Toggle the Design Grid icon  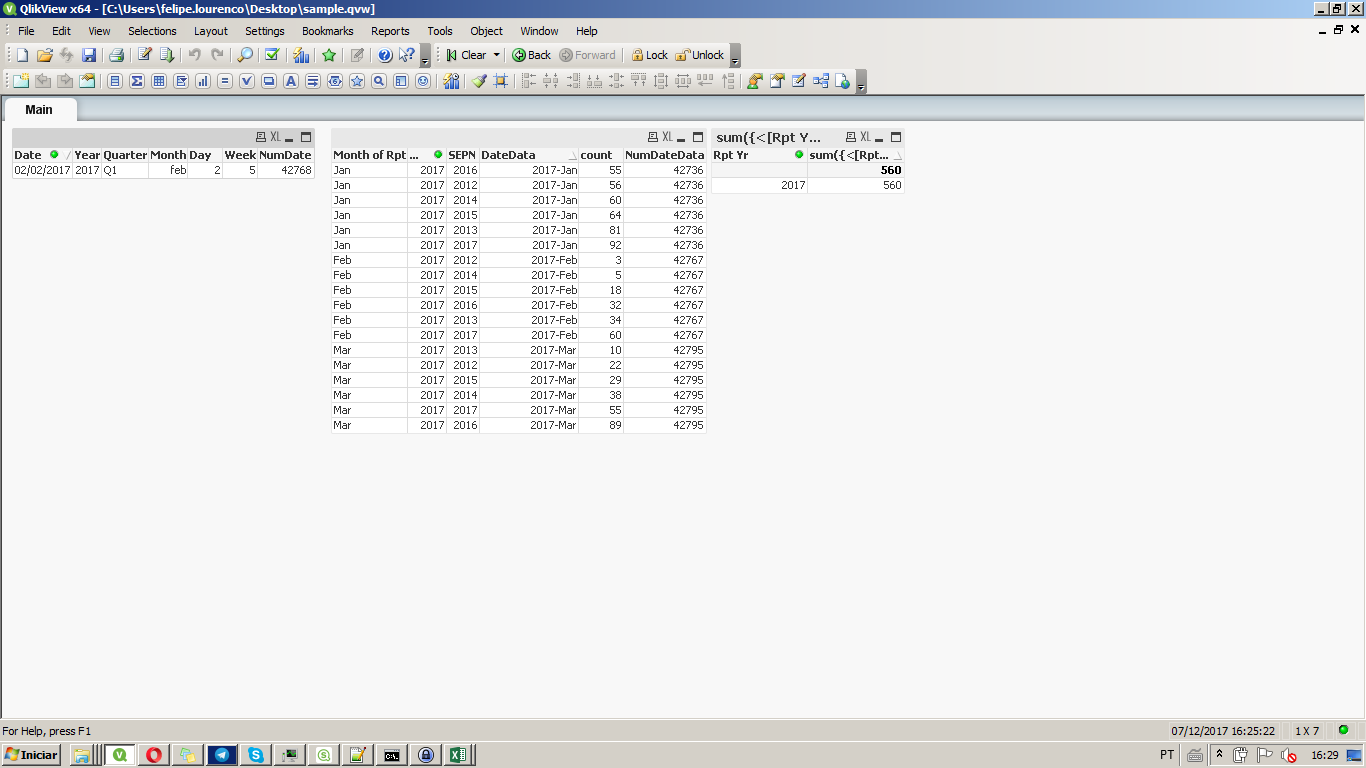tap(501, 81)
